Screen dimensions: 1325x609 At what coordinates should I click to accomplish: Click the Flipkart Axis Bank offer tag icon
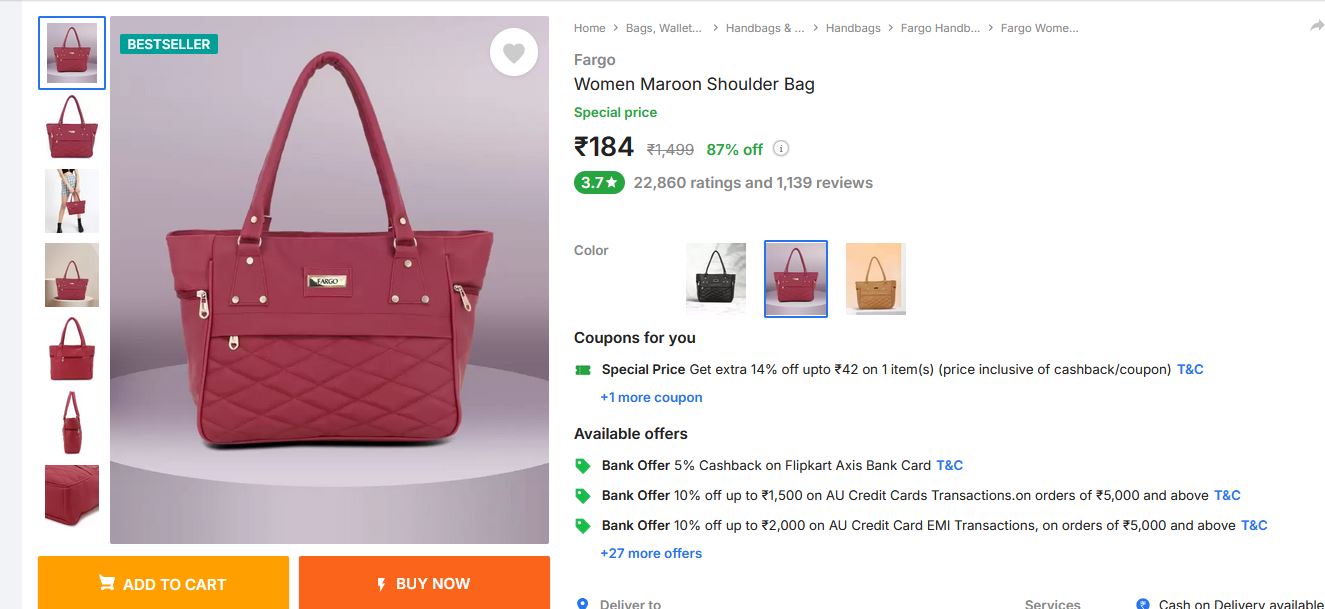583,466
